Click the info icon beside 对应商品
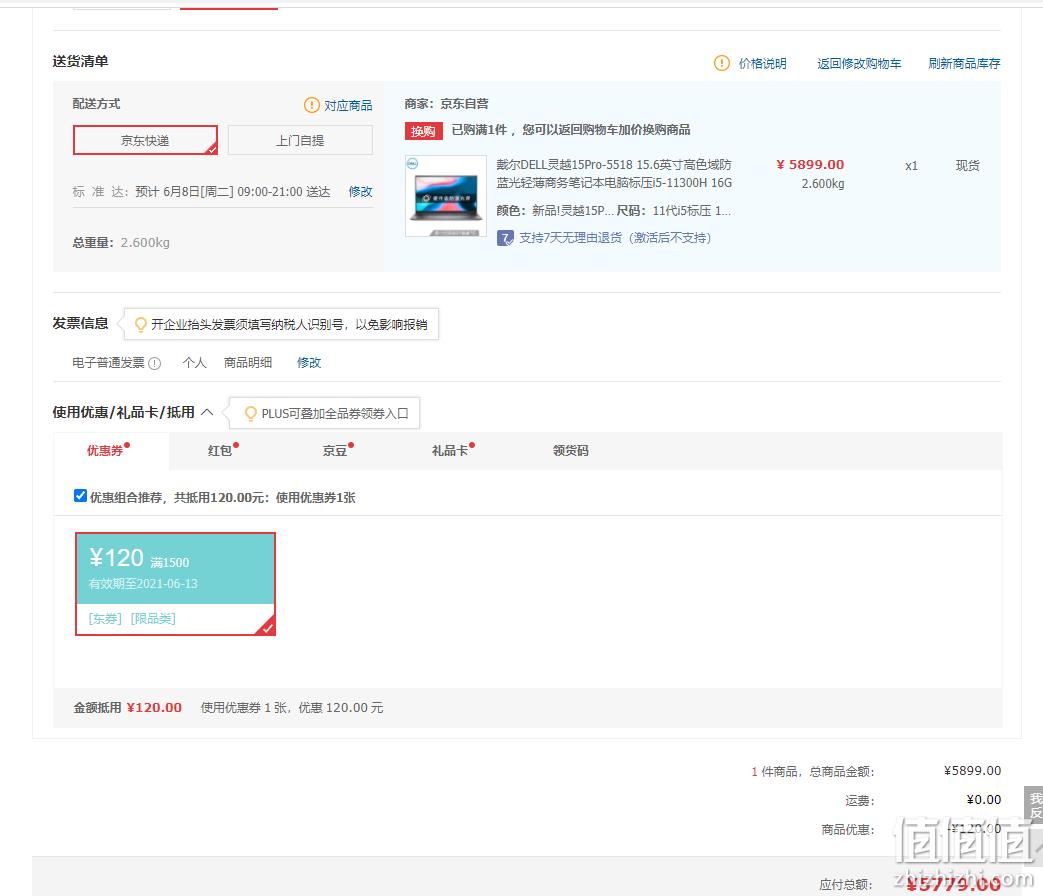 [311, 105]
